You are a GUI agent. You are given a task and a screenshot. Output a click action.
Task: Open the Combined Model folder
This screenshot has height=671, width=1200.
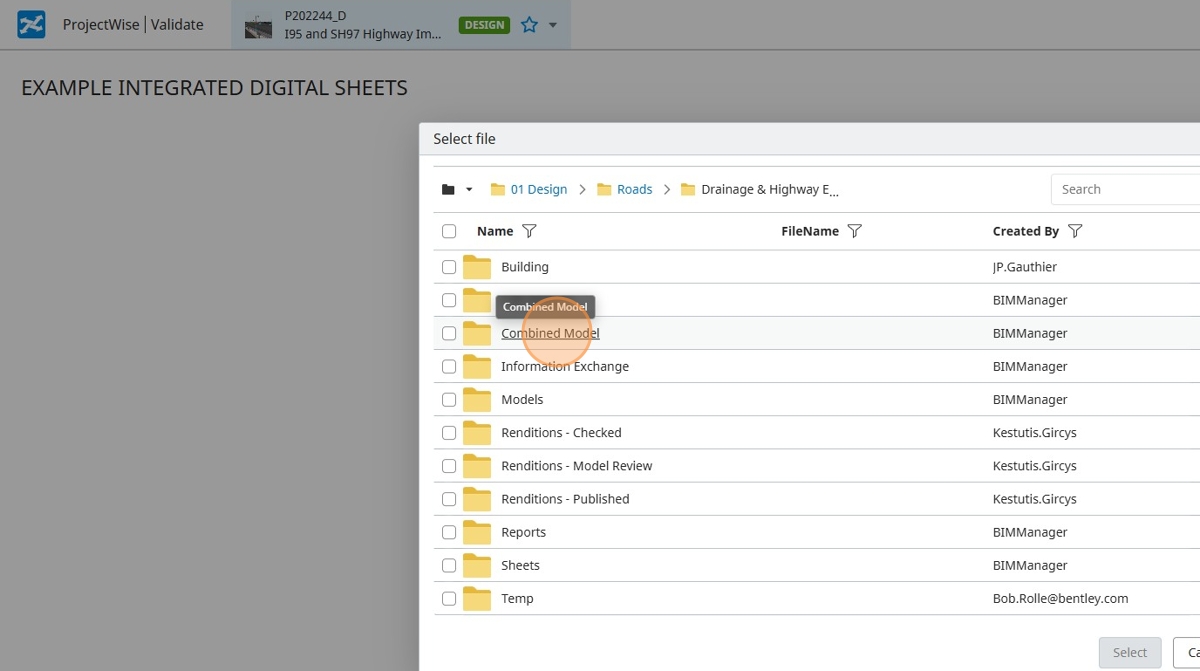point(550,333)
